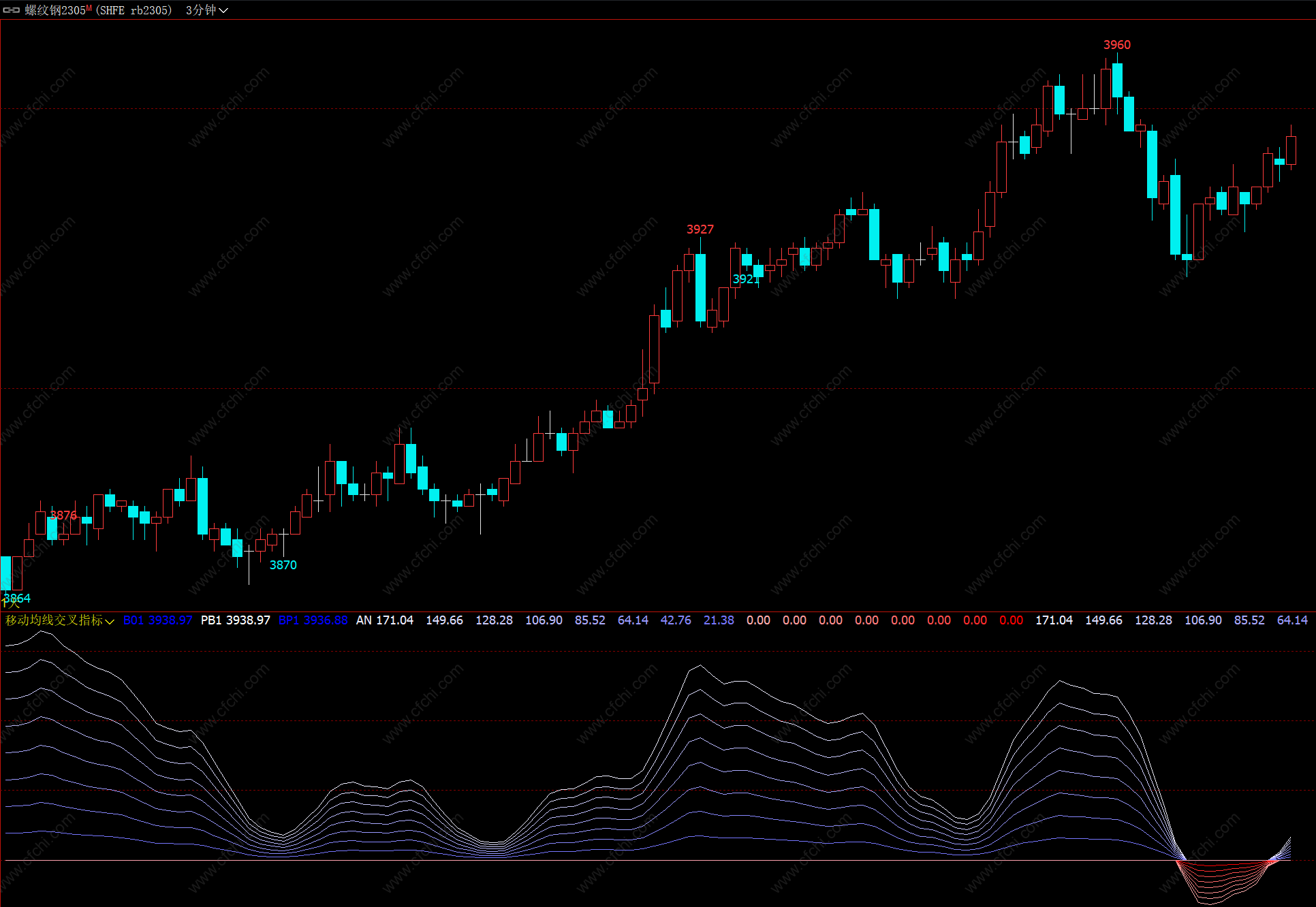Screen dimensions: 1316x907
Task: Expand the 移动均线交叉指标 indicator dropdown
Action: (x=110, y=621)
